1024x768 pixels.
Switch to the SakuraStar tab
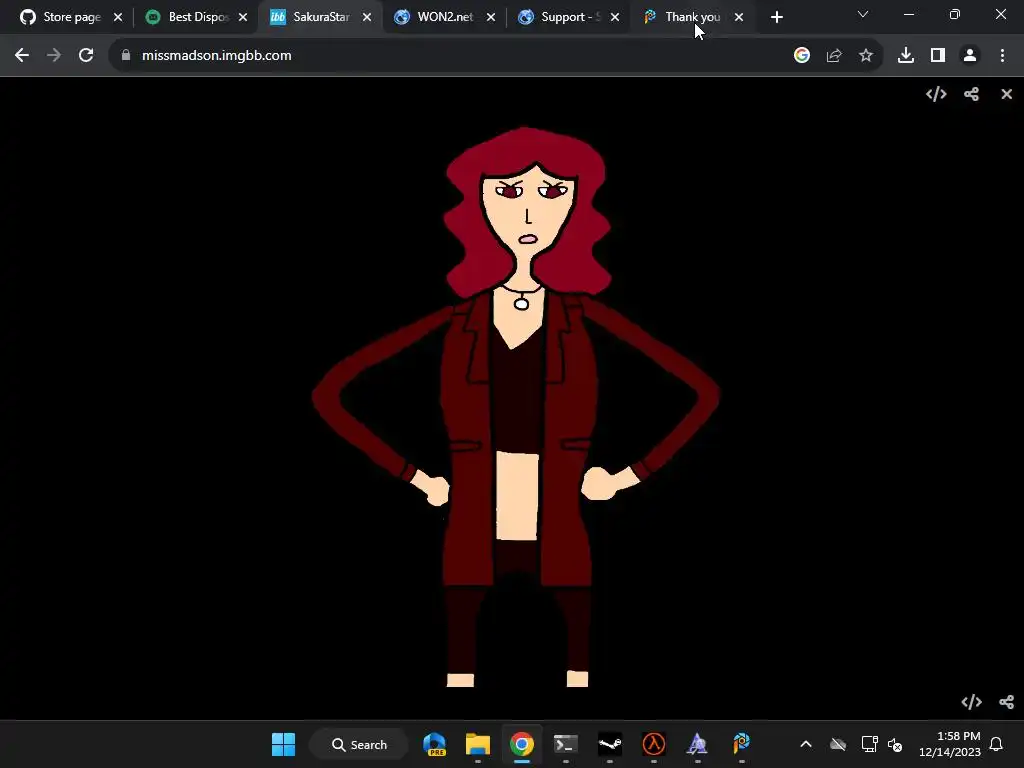(x=320, y=17)
